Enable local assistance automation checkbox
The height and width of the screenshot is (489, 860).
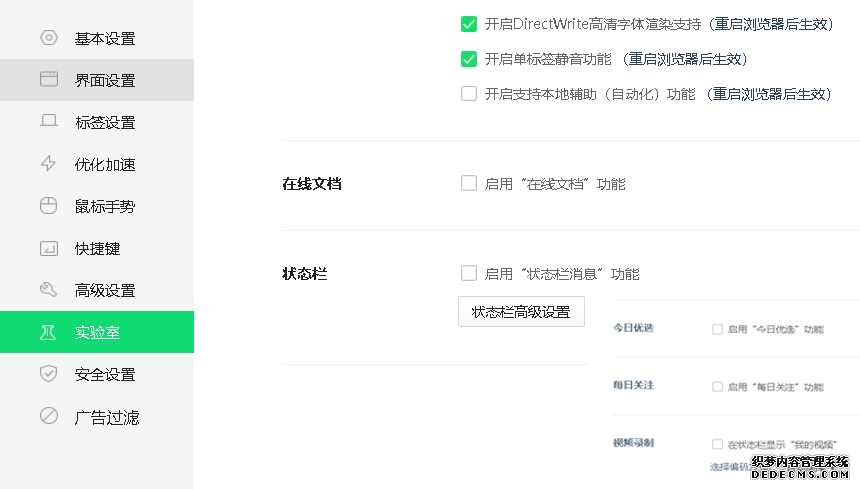tap(469, 94)
